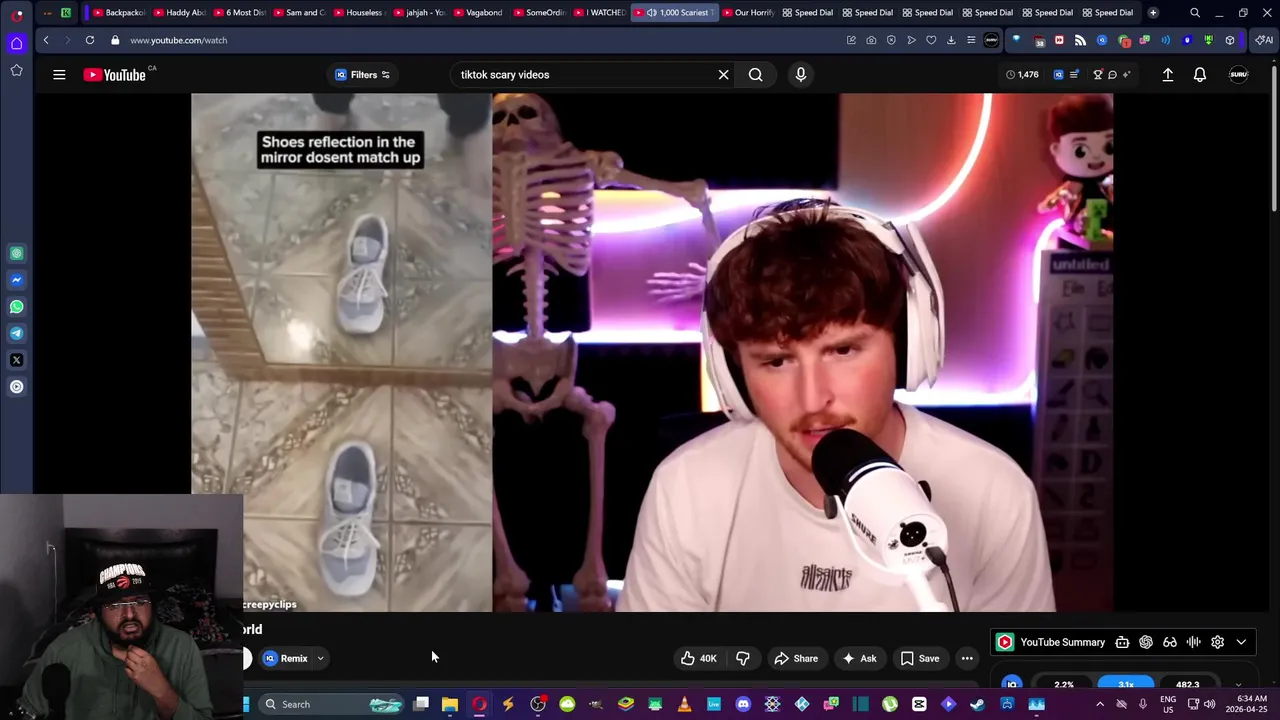The width and height of the screenshot is (1280, 720).
Task: Open the SURU account avatar menu
Action: 1239,75
